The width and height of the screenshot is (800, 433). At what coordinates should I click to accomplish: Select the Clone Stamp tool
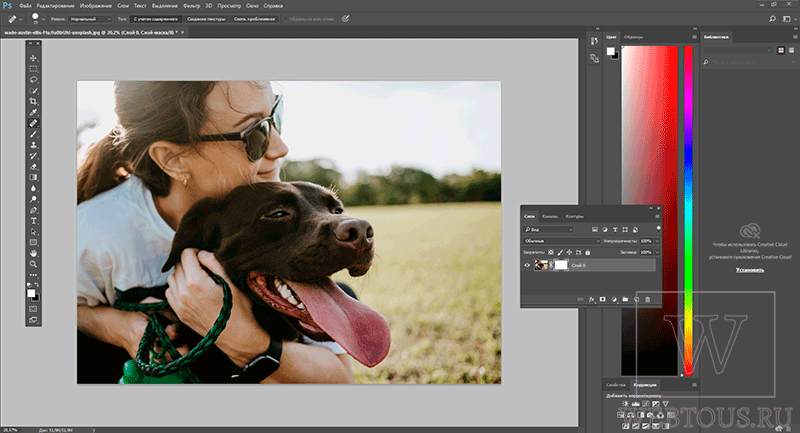coord(33,145)
